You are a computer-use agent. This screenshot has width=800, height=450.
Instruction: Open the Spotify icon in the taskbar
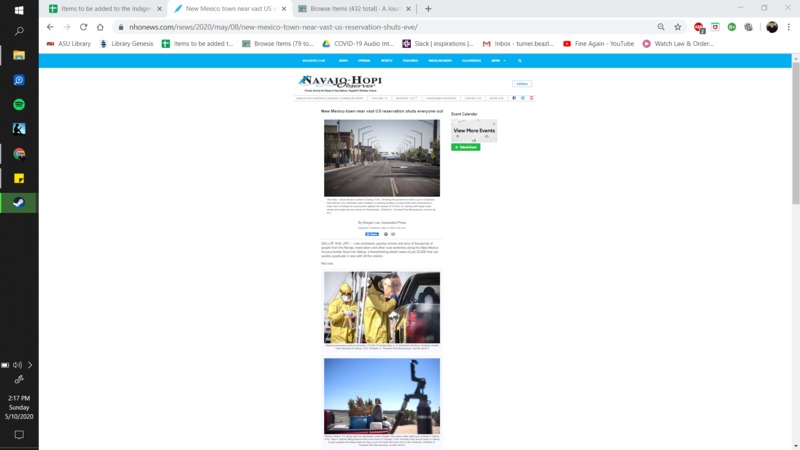(18, 105)
